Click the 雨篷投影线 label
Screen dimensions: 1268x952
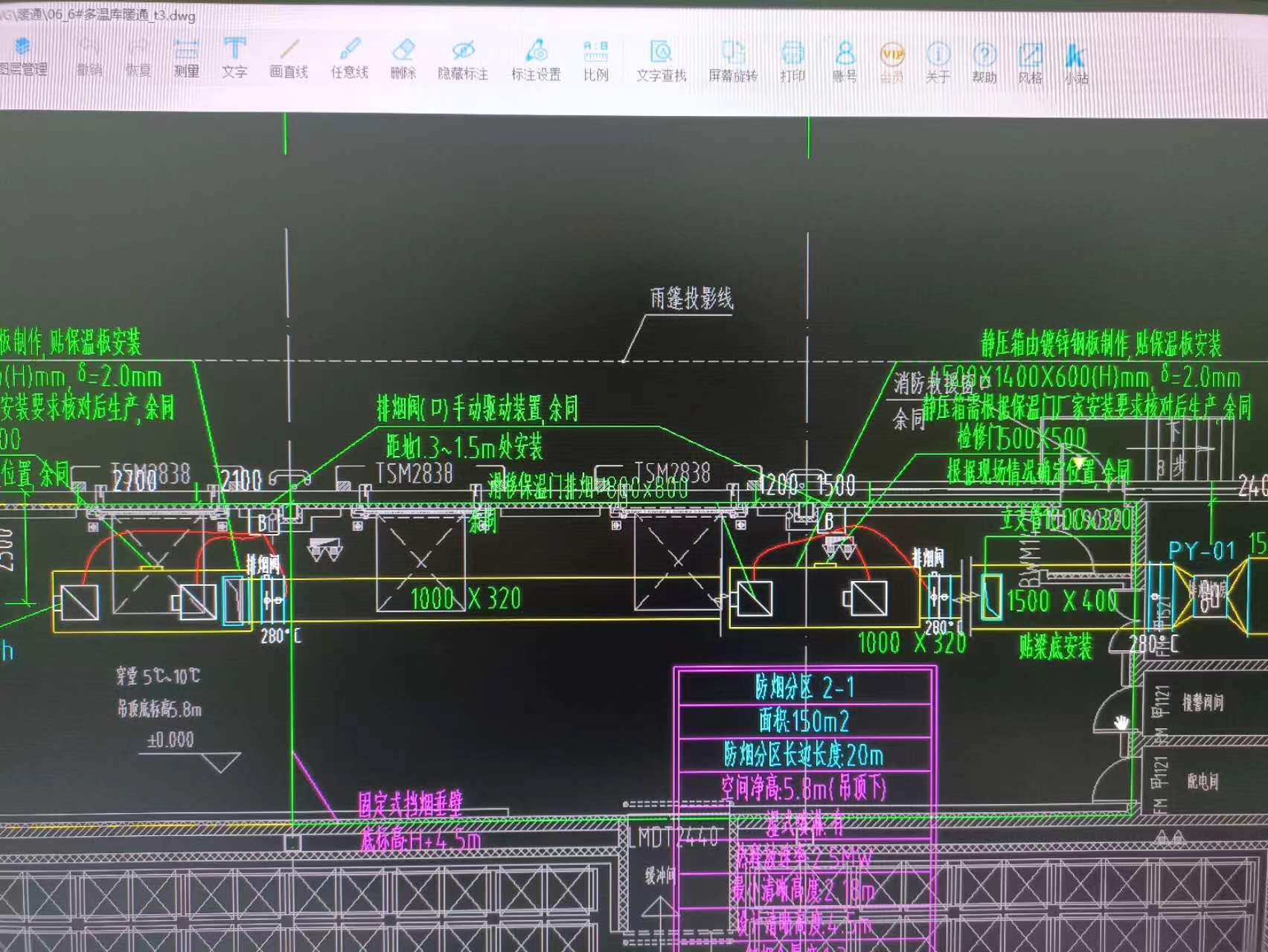[x=692, y=298]
